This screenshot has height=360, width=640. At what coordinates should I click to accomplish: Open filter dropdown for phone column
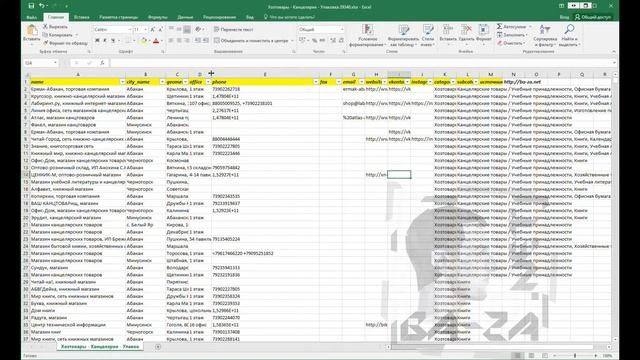[x=316, y=82]
